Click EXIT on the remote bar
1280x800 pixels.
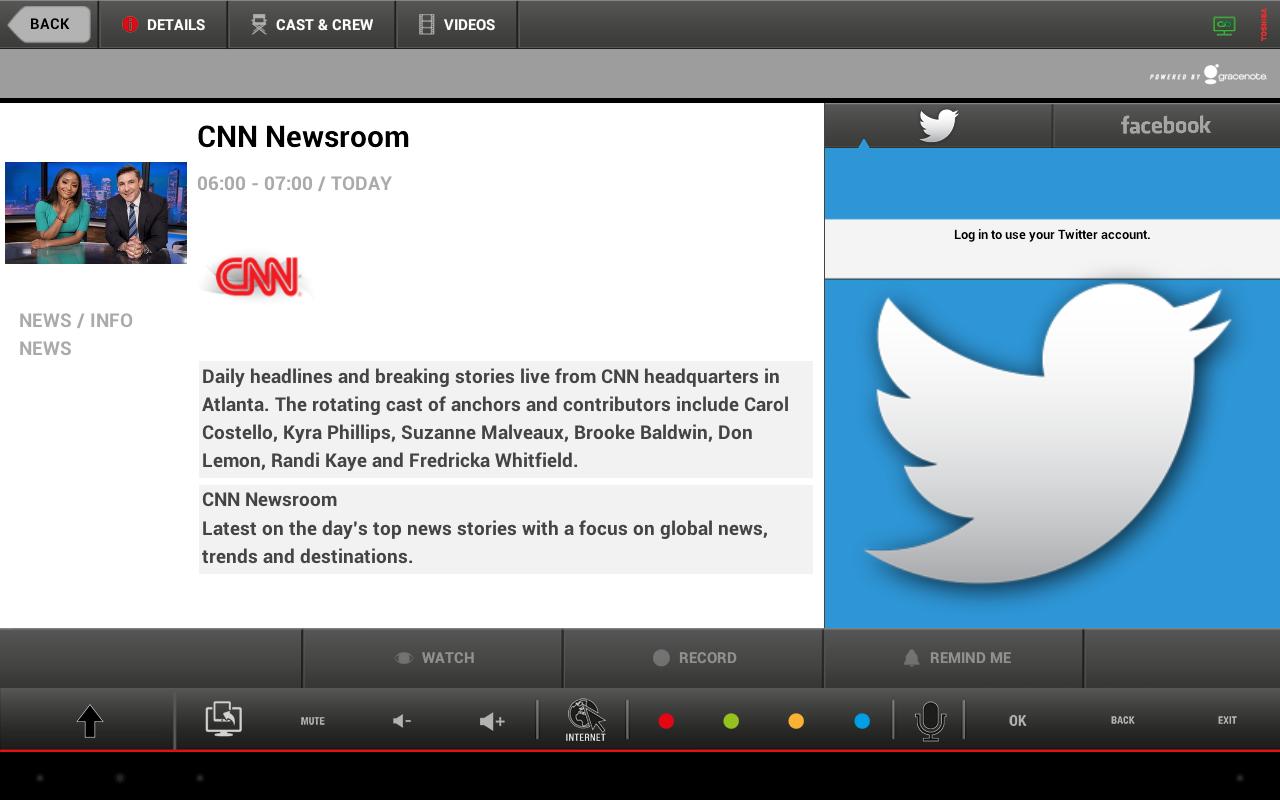click(1227, 720)
